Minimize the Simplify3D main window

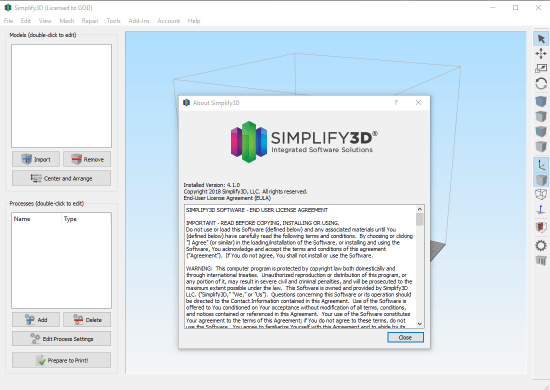tap(493, 7)
